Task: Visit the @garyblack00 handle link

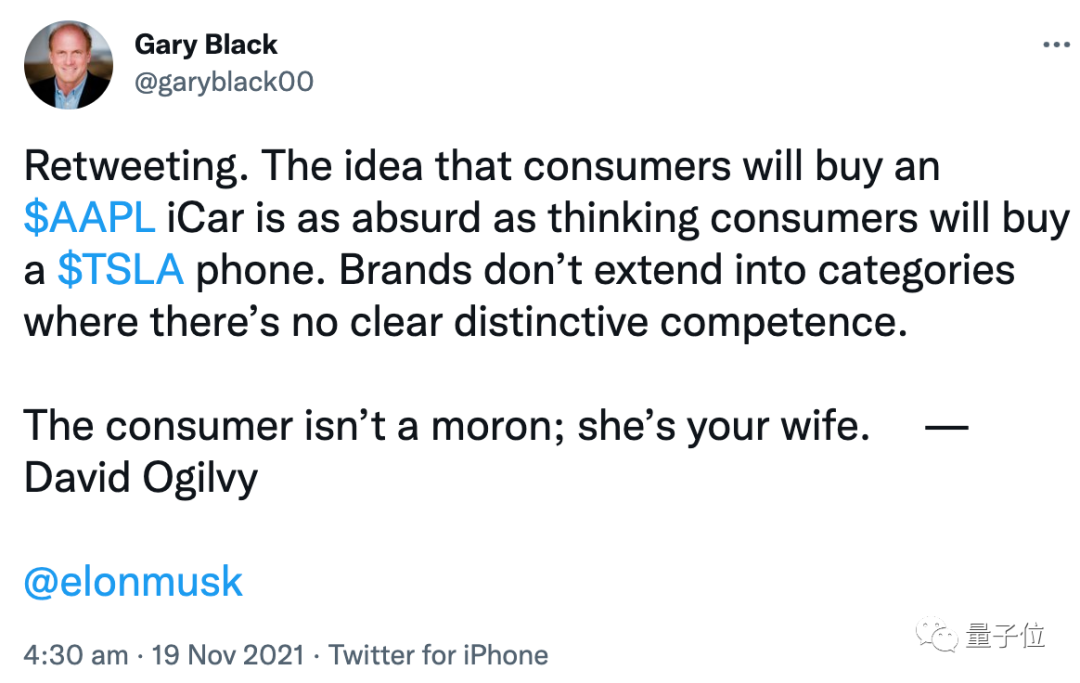Action: 223,81
